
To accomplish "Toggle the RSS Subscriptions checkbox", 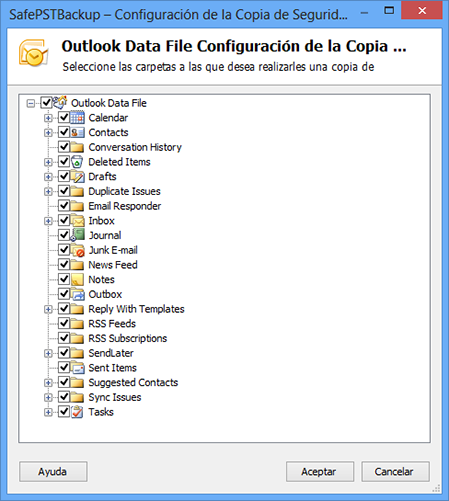I will click(64, 338).
